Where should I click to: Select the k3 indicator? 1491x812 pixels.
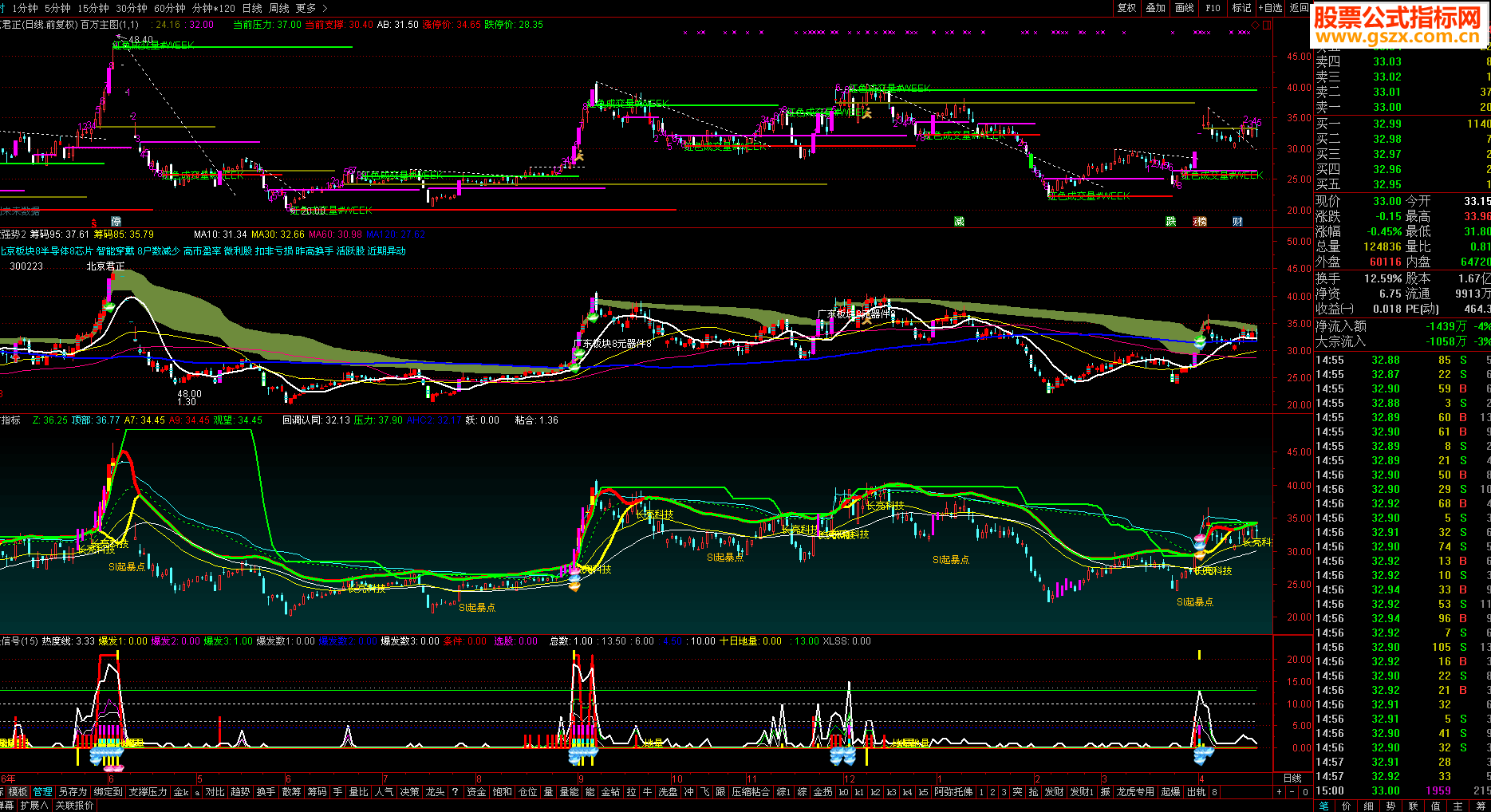pos(891,792)
